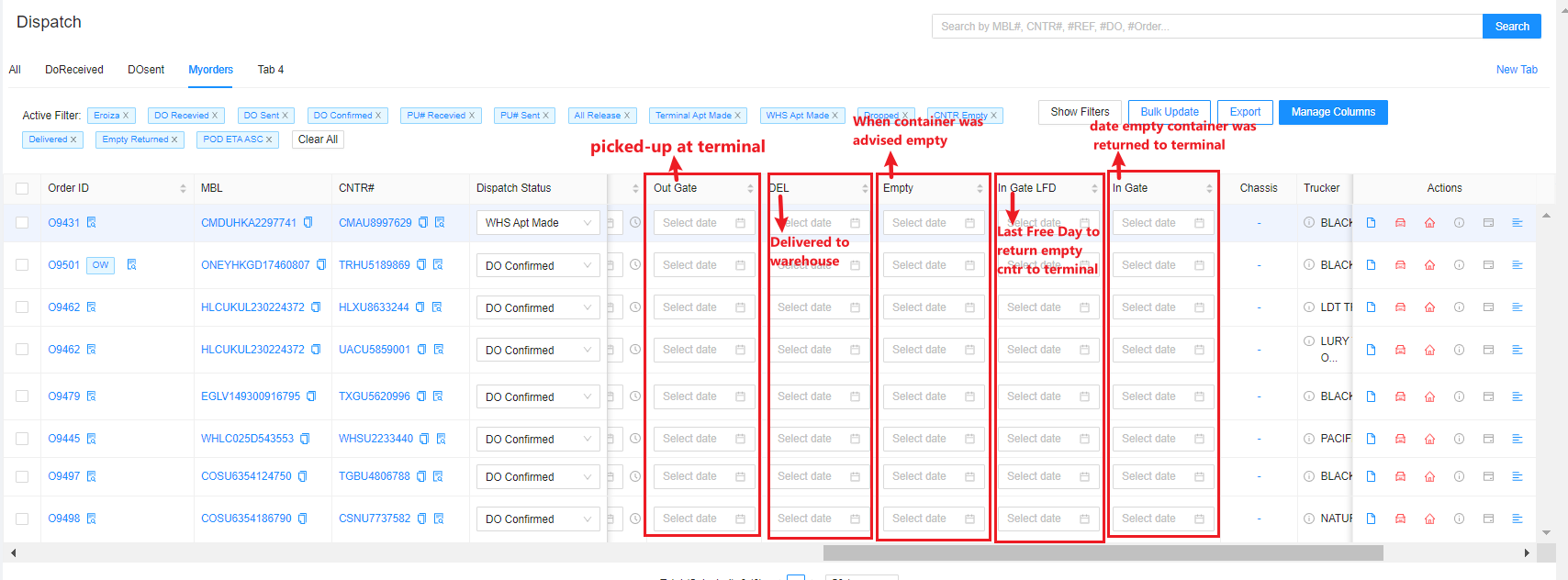Tick the select-all checkbox in table header
The width and height of the screenshot is (1568, 580).
coord(22,188)
